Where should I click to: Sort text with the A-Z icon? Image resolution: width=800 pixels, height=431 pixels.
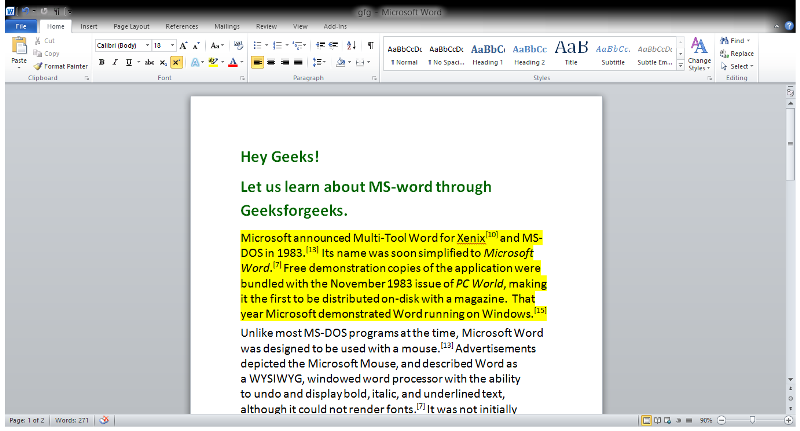click(351, 45)
